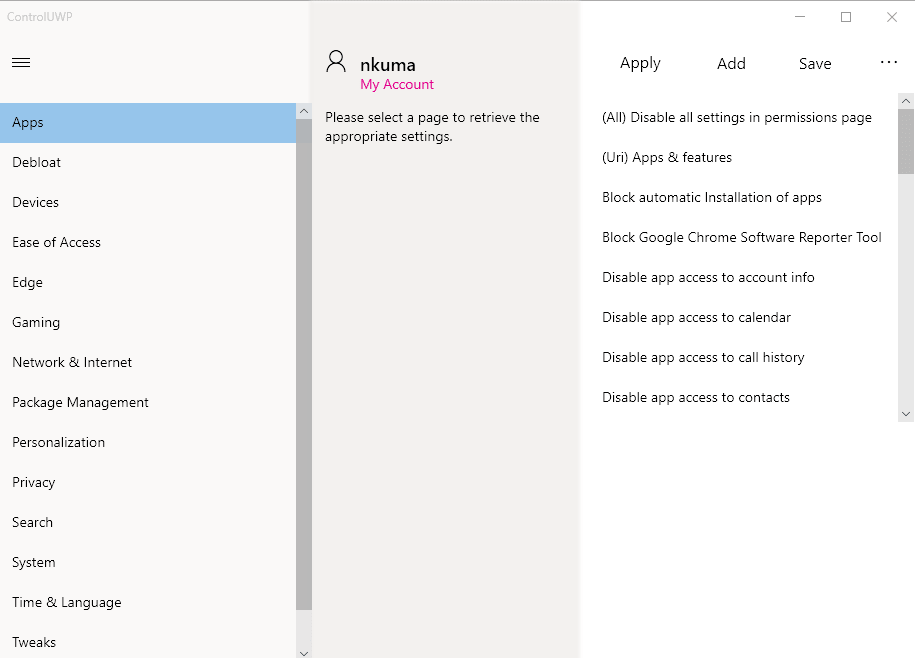Viewport: 915px width, 658px height.
Task: Click the Save button
Action: 814,64
